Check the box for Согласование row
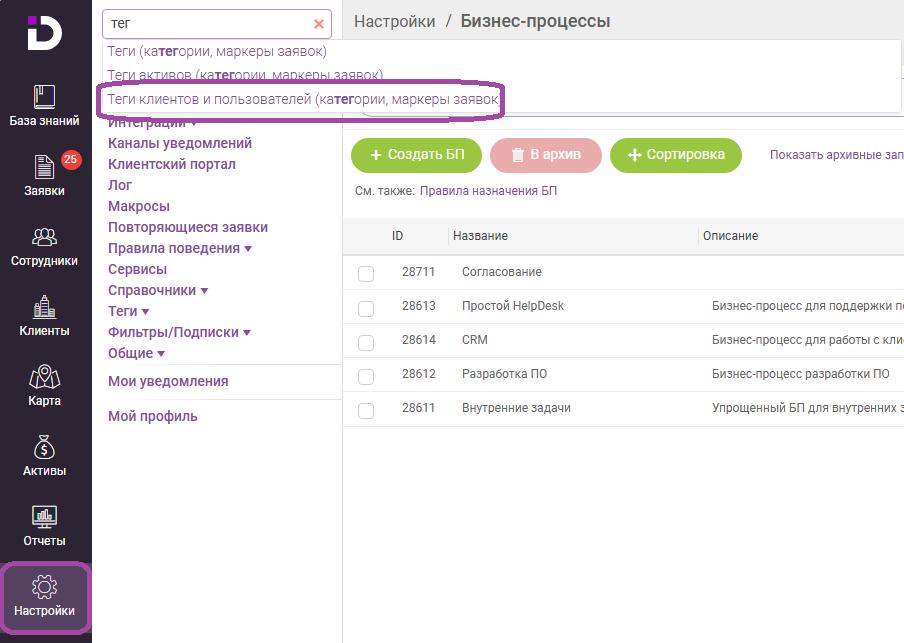The height and width of the screenshot is (643, 904). [366, 273]
